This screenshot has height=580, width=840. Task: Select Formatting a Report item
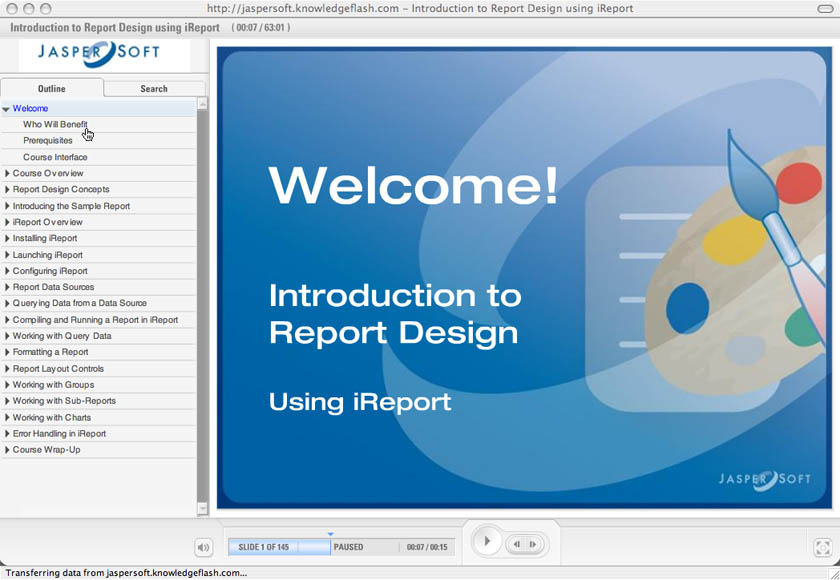click(x=50, y=352)
